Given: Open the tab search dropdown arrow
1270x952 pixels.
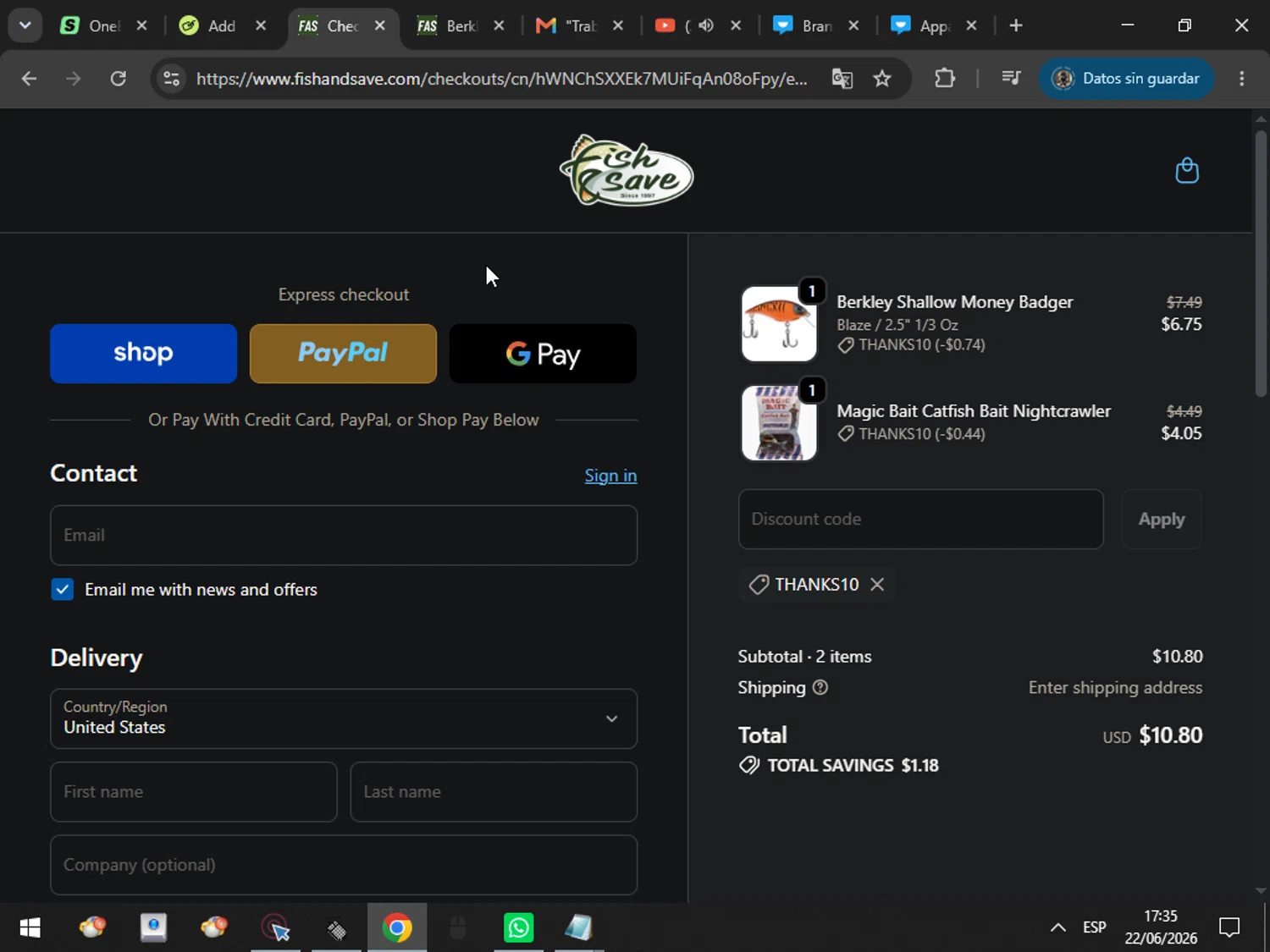Looking at the screenshot, I should pos(25,25).
